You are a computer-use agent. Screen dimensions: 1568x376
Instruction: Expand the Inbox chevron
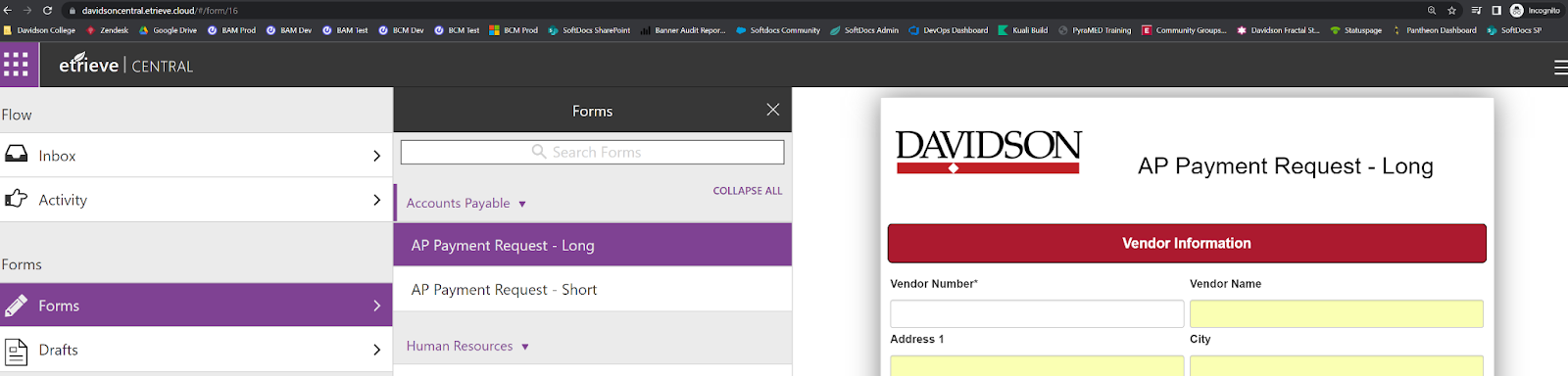click(x=377, y=156)
